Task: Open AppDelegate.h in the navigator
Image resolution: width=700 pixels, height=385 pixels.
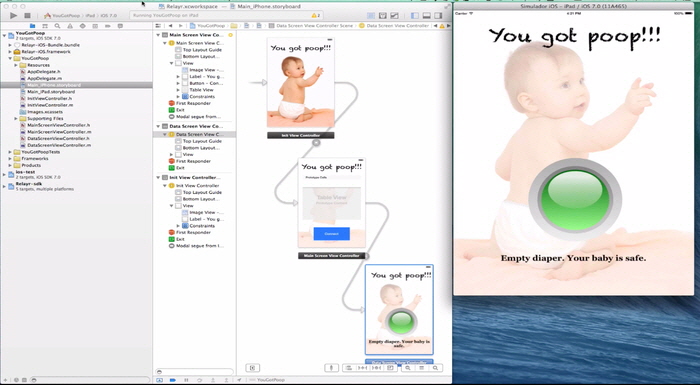Action: (x=44, y=72)
